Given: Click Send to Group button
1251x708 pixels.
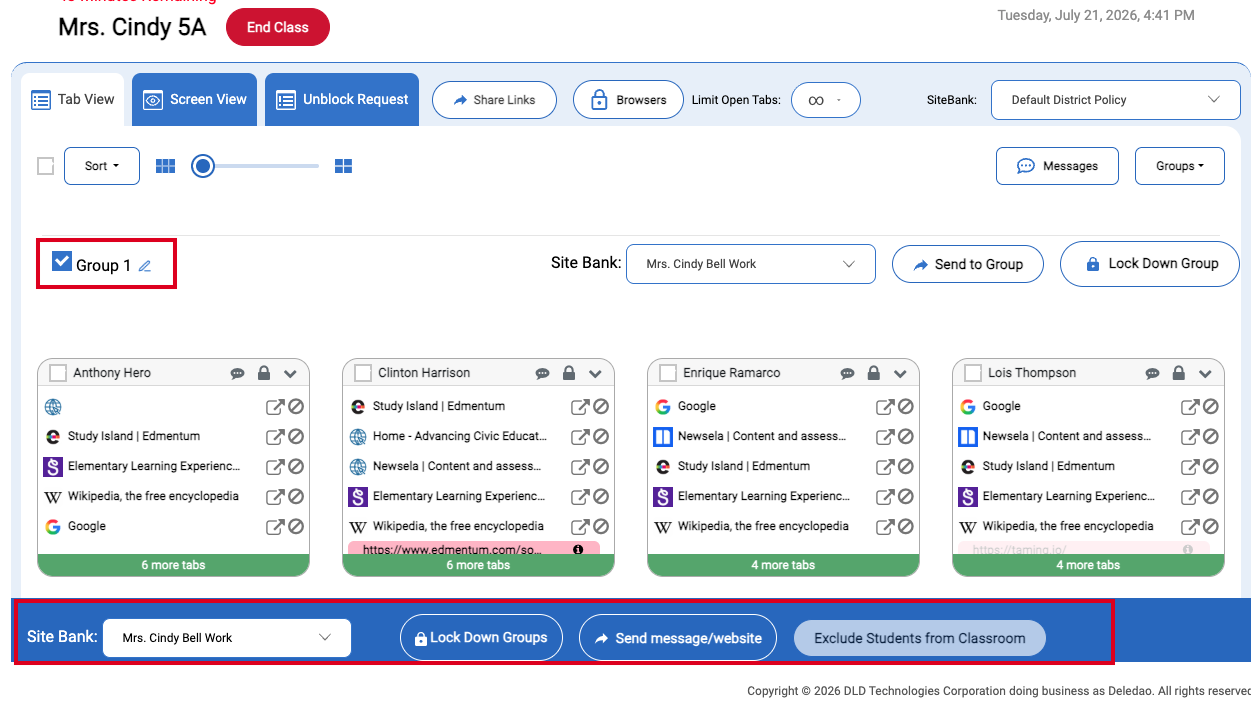Looking at the screenshot, I should pyautogui.click(x=968, y=264).
